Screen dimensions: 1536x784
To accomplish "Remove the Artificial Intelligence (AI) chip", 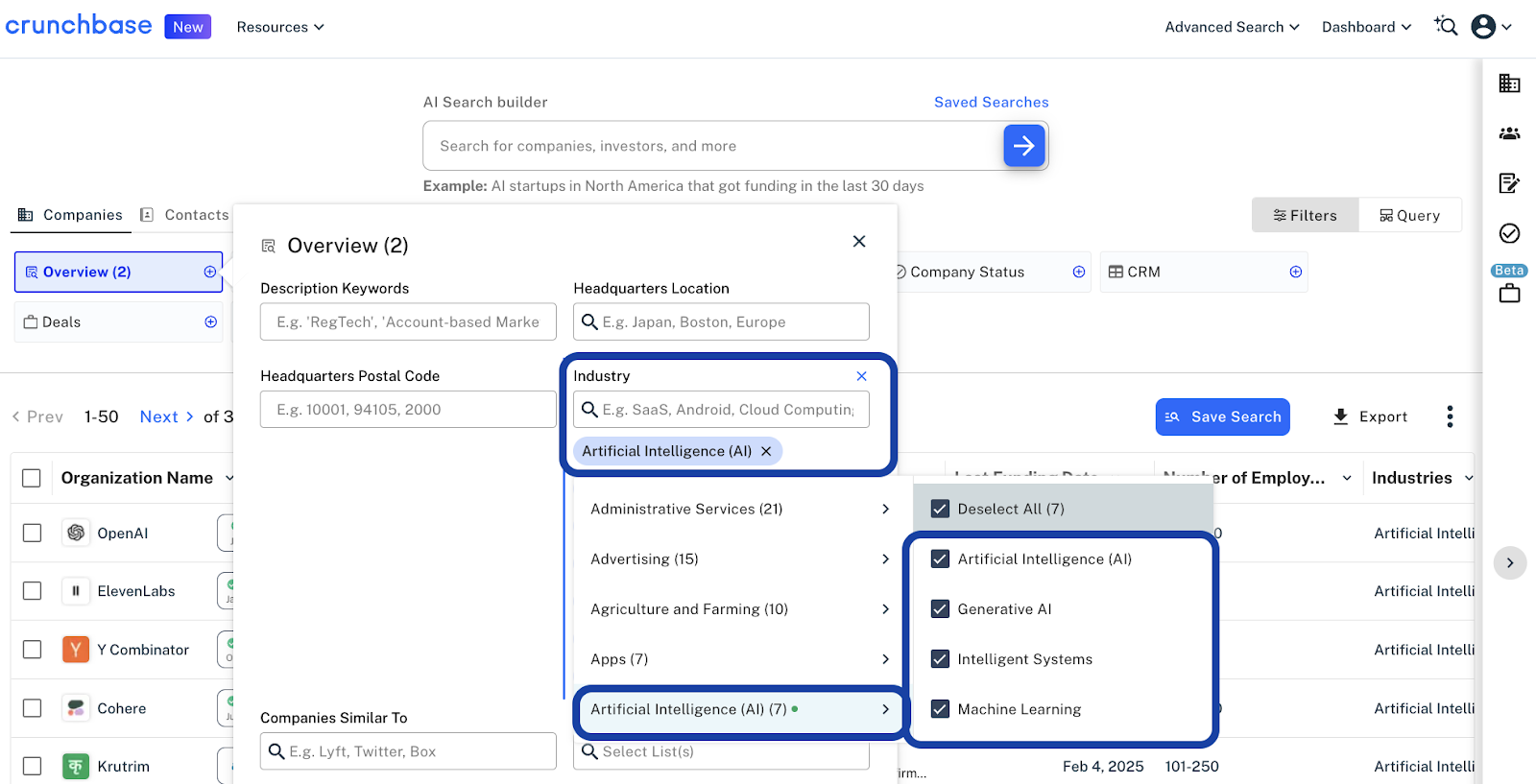I will (766, 451).
